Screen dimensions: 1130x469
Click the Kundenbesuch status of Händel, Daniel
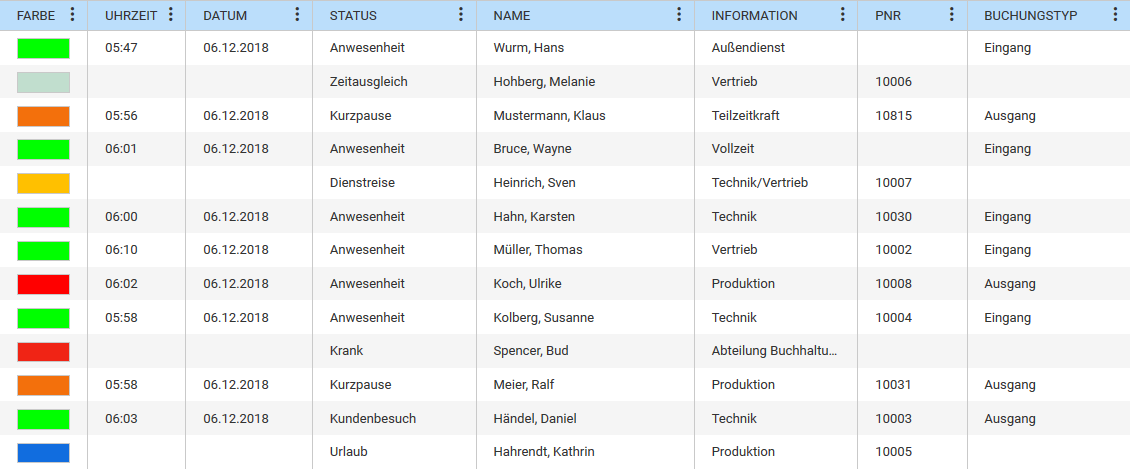[373, 419]
